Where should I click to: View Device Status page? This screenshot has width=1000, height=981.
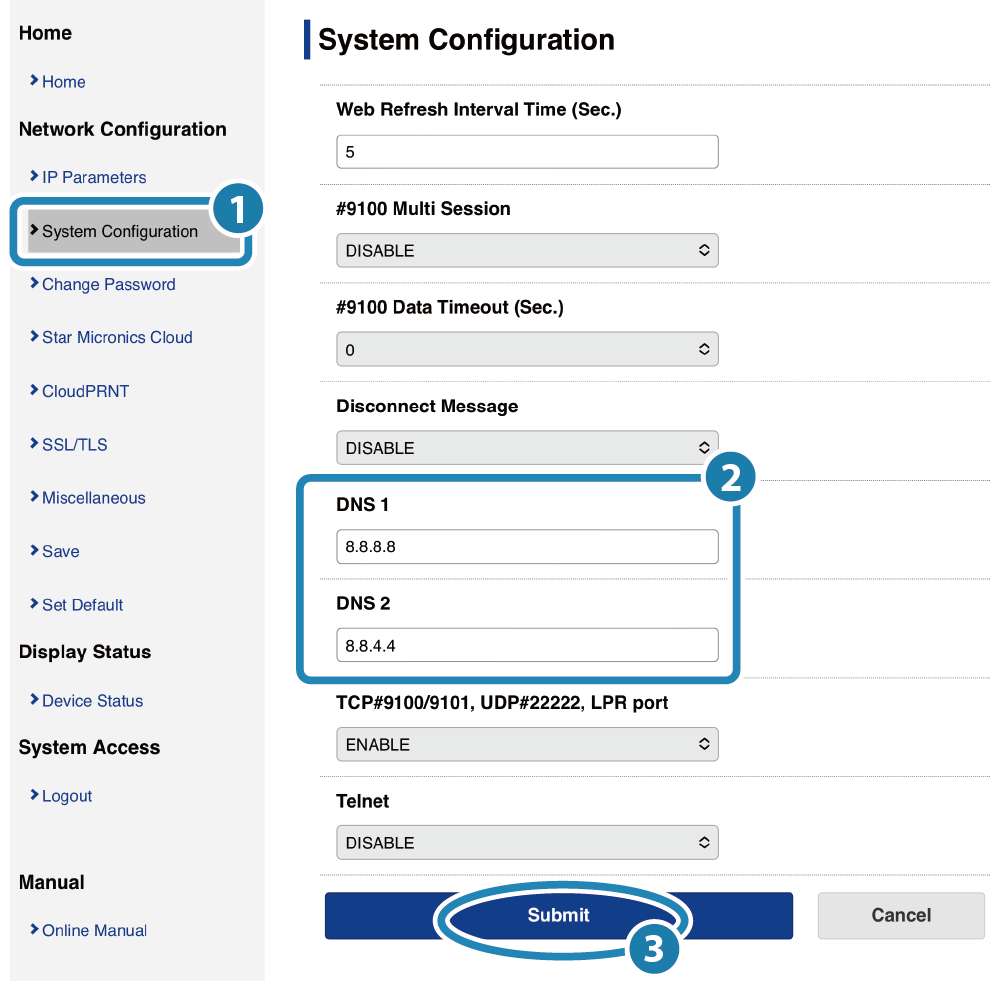92,700
